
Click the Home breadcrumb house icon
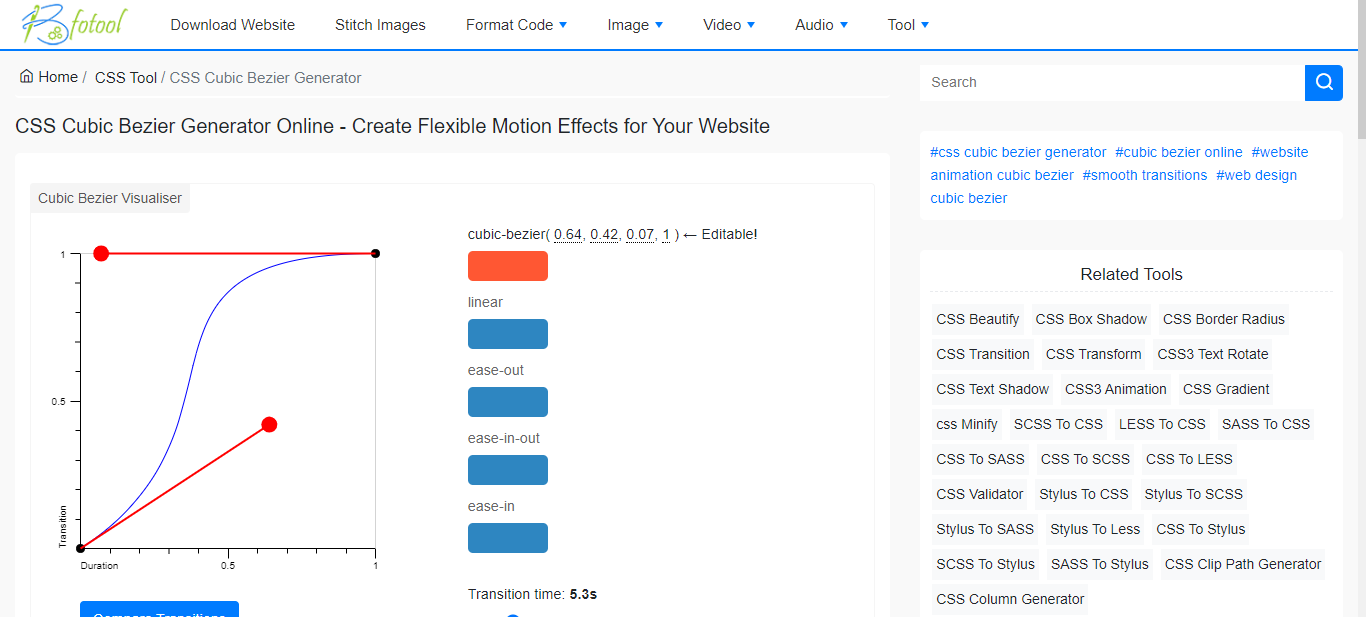point(26,77)
